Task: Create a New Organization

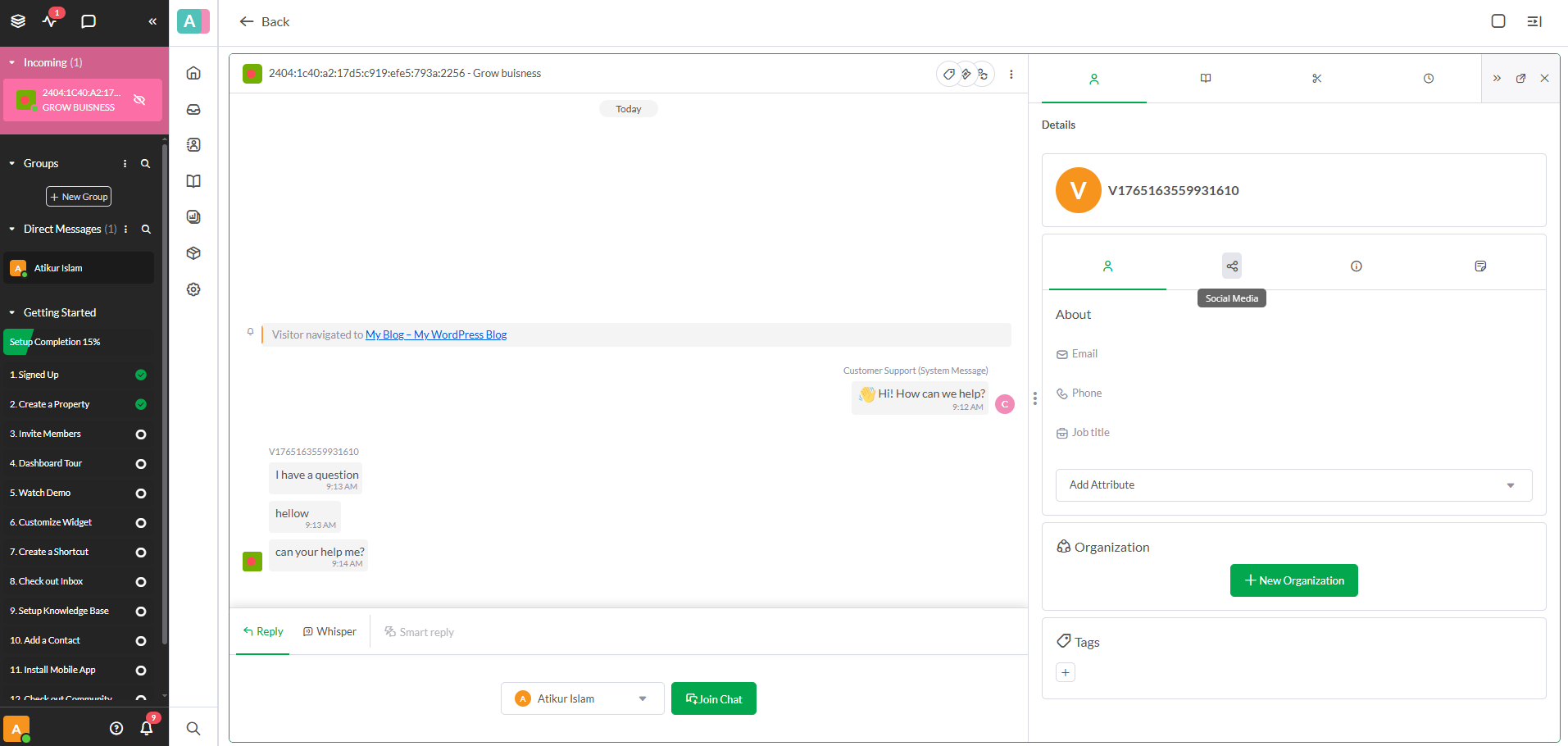Action: [x=1294, y=580]
